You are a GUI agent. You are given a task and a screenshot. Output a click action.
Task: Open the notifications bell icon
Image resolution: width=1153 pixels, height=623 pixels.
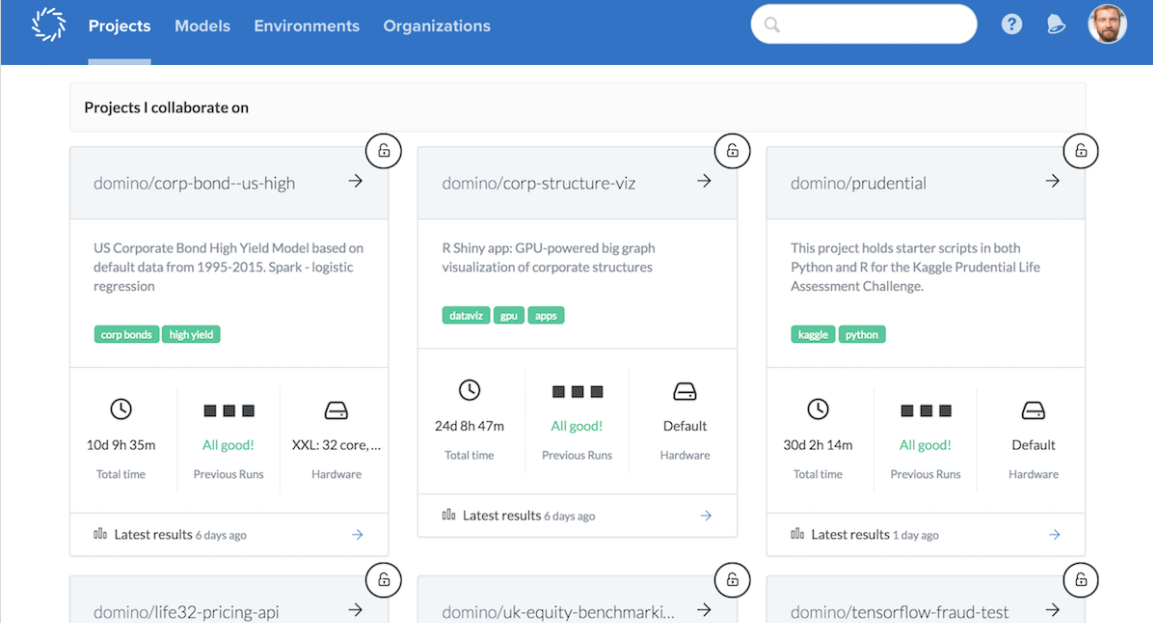(x=1056, y=24)
